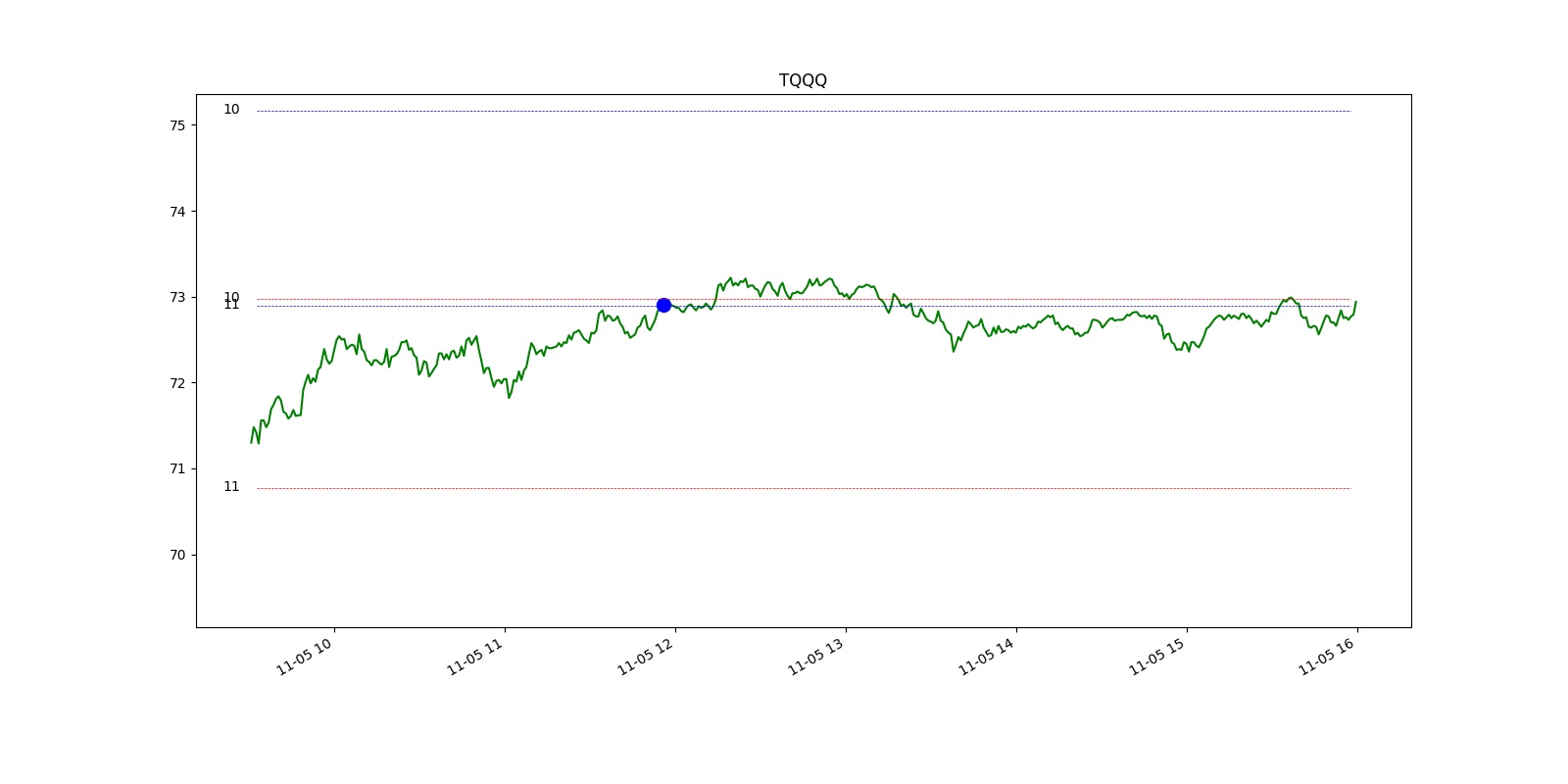This screenshot has width=1568, height=784.
Task: Click the y-axis label 75
Action: (x=177, y=125)
